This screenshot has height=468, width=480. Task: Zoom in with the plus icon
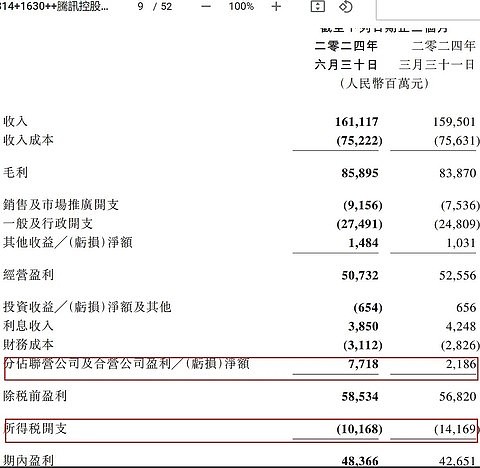(276, 6)
